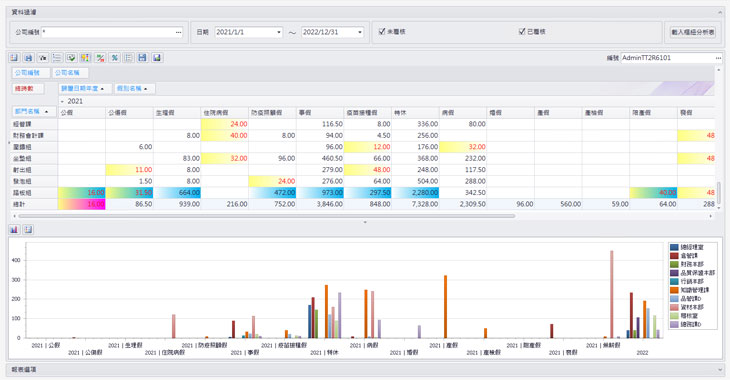The image size is (730, 380).
Task: Click the 'Ya' text-format icon in pivot toolbar
Action: click(43, 58)
